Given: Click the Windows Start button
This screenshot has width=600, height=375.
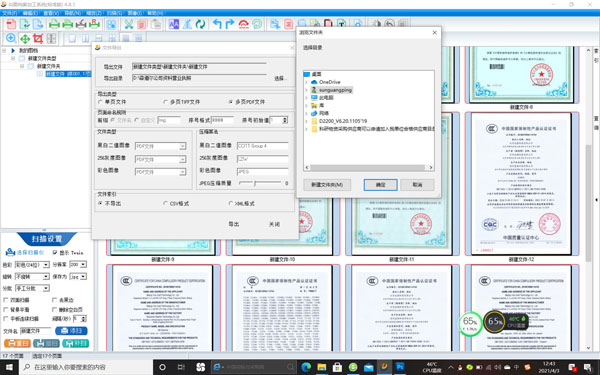Looking at the screenshot, I should (x=9, y=367).
